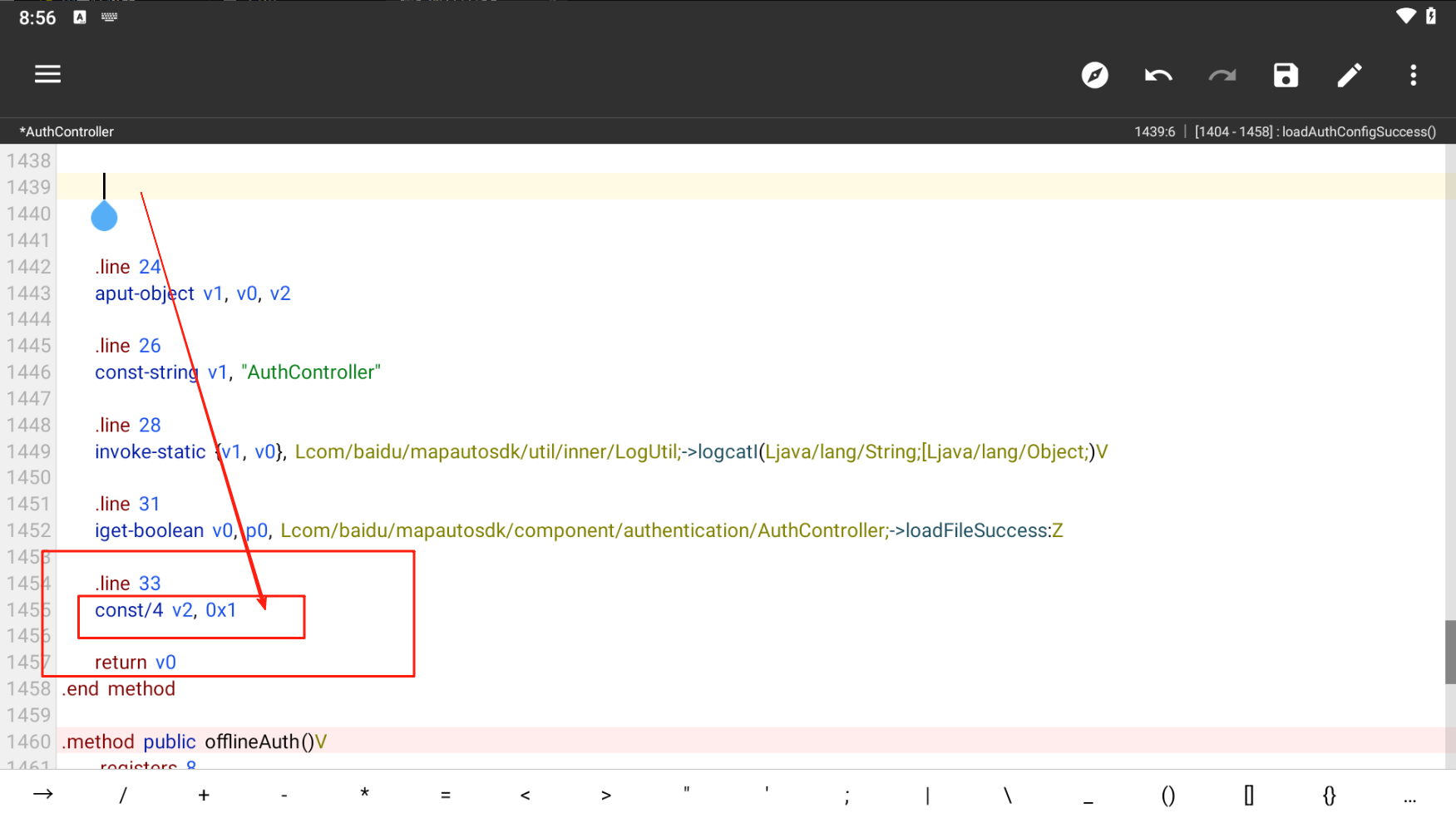The width and height of the screenshot is (1456, 818).
Task: Tap the forward slash symbol key
Action: click(x=123, y=795)
